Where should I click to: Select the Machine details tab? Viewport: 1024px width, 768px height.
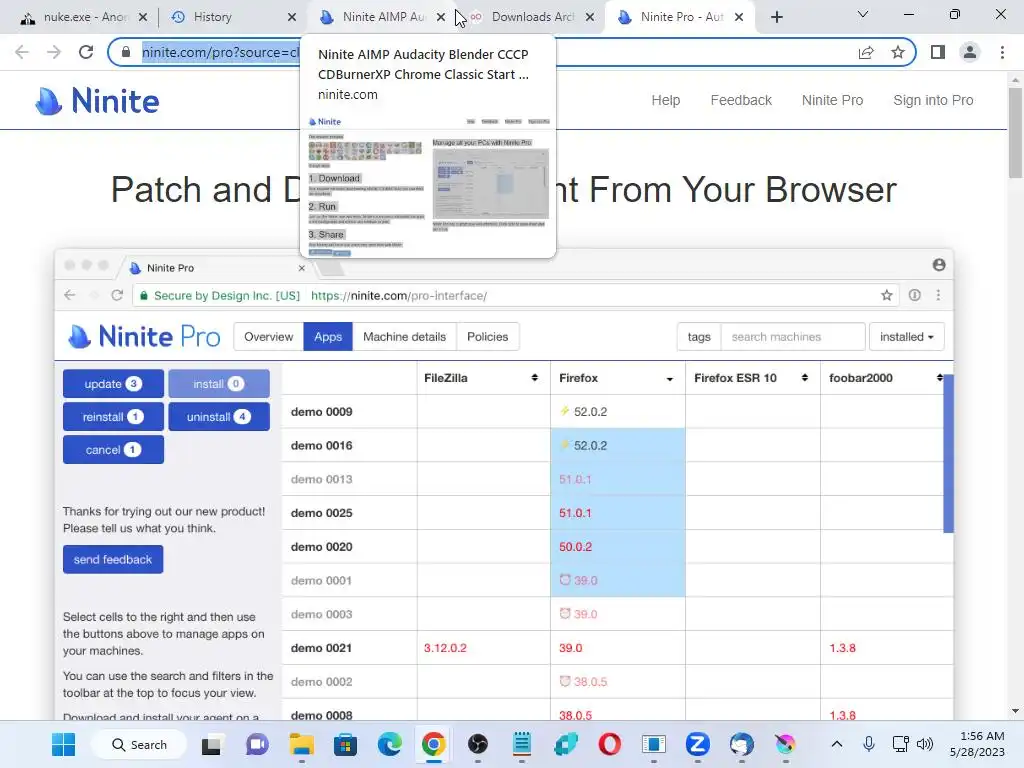tap(404, 337)
